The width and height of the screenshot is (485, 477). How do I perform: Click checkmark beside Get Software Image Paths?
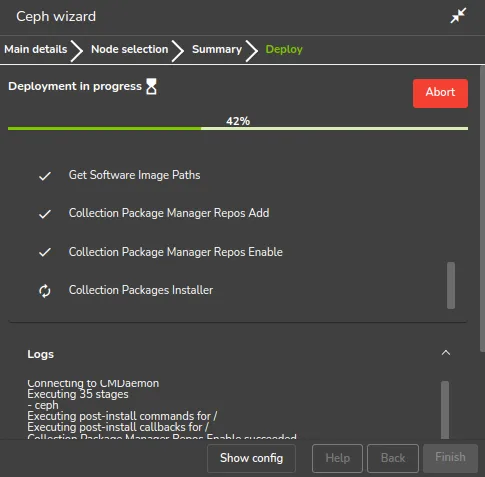pyautogui.click(x=45, y=176)
